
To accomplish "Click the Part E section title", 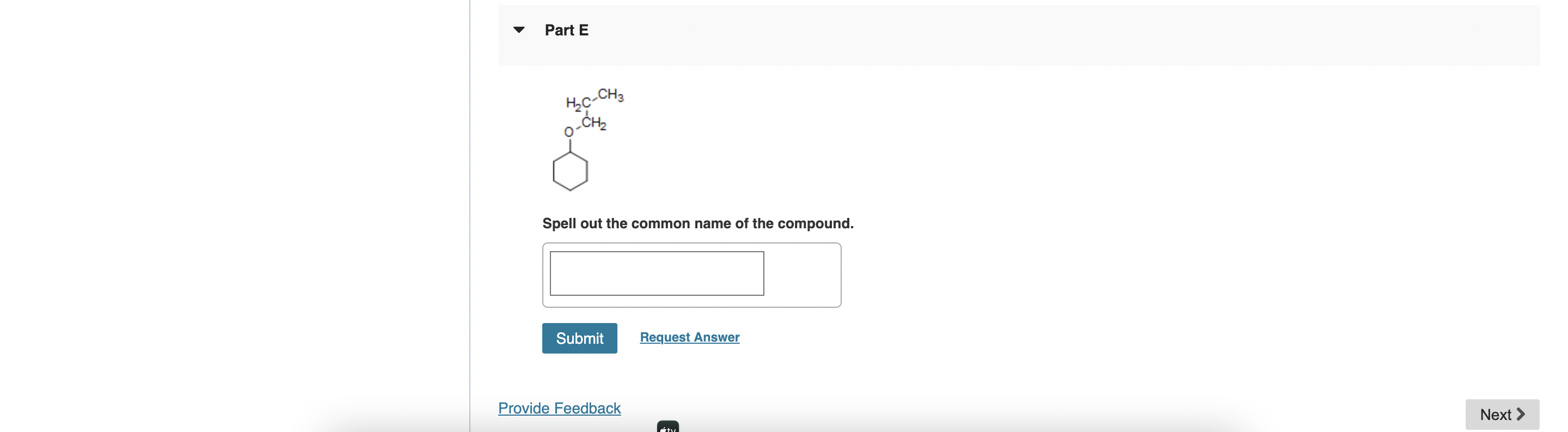I will [x=567, y=29].
